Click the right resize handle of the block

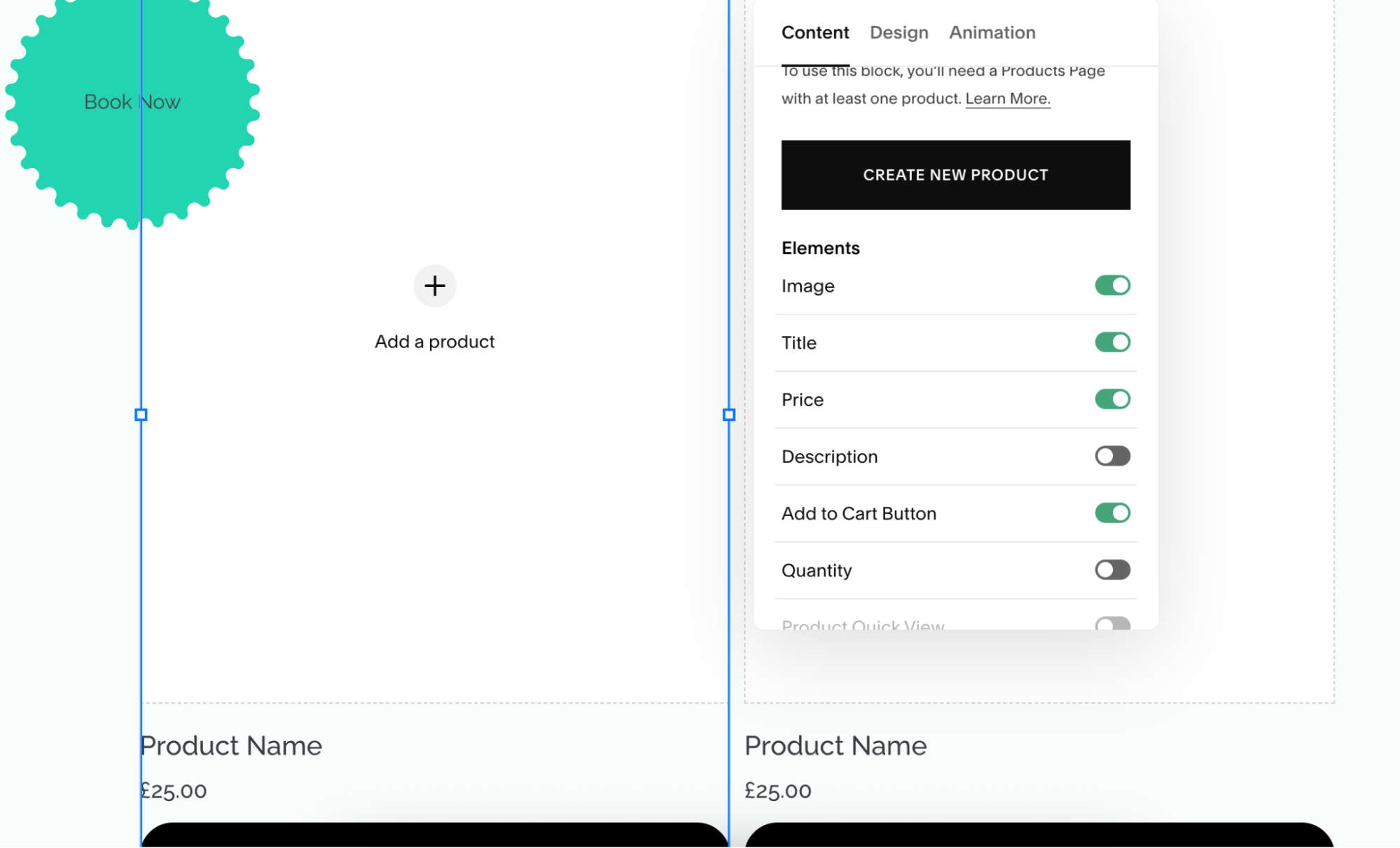[728, 415]
